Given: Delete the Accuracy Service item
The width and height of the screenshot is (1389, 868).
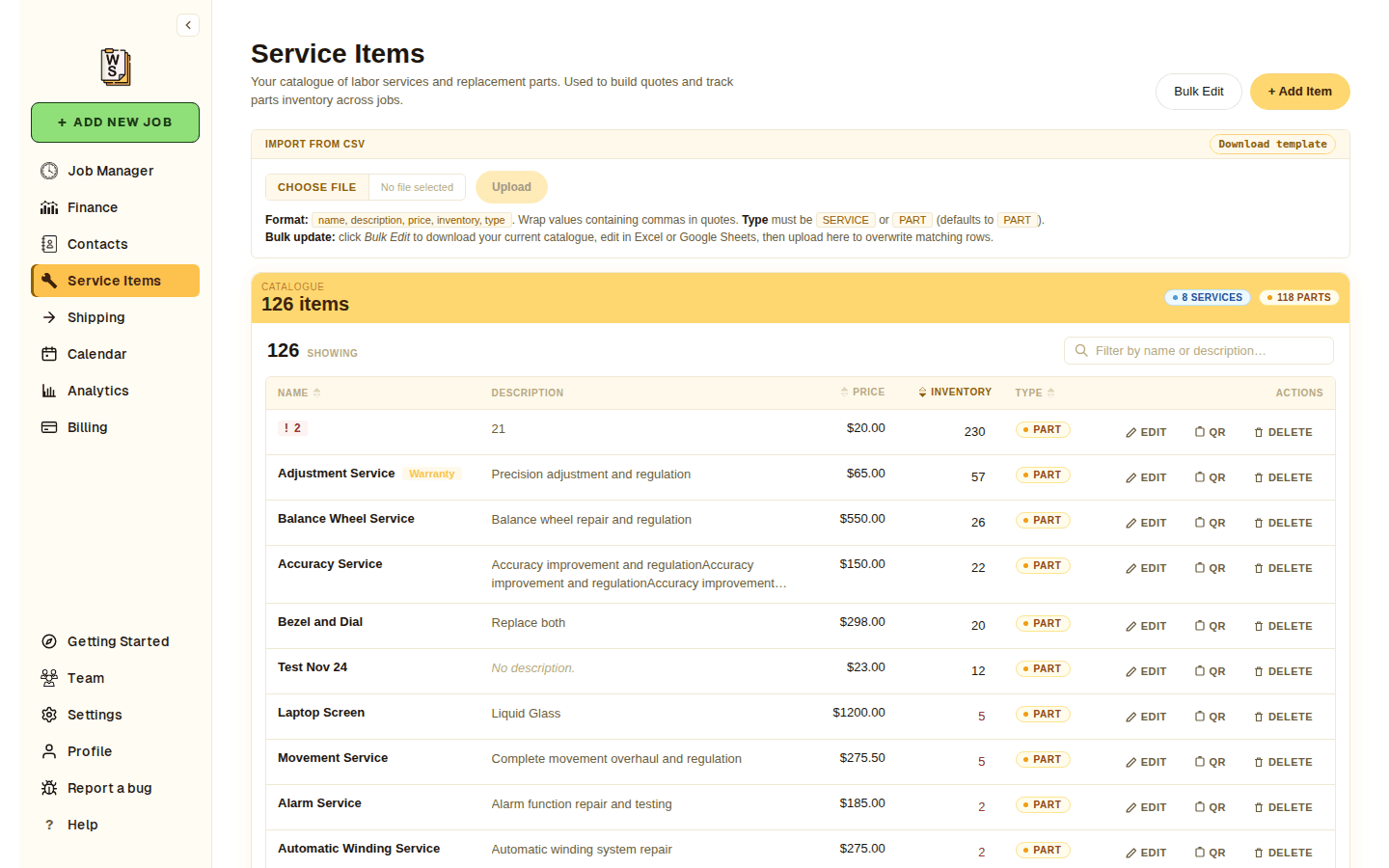Looking at the screenshot, I should coord(1283,568).
